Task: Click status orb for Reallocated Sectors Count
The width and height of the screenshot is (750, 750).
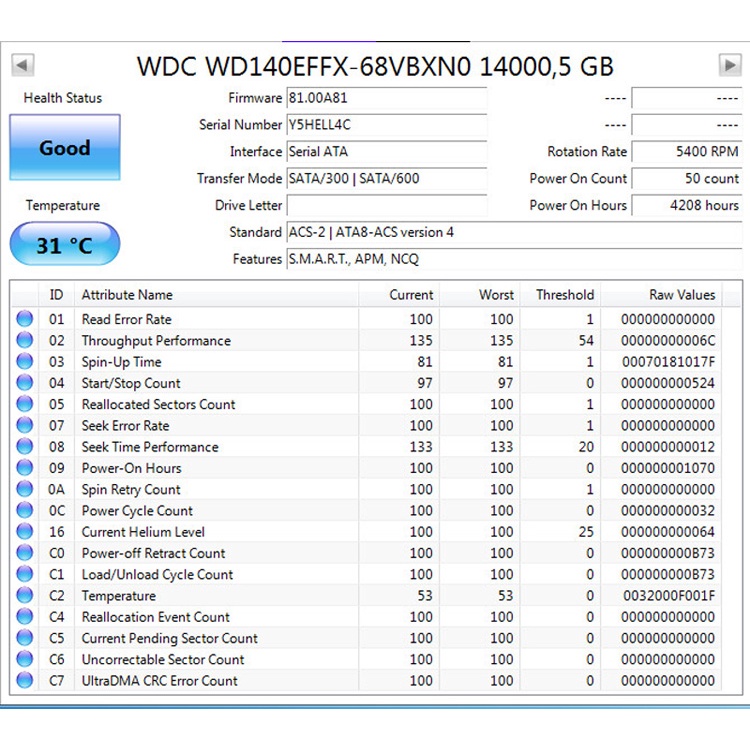Action: [x=25, y=404]
